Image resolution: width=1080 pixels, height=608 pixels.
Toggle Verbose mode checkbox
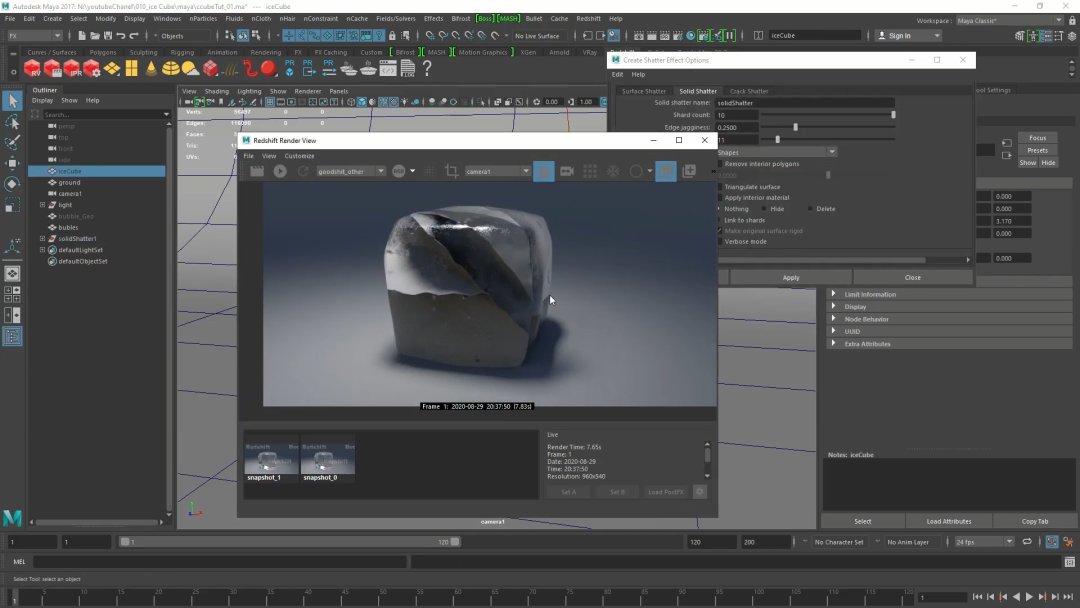(x=721, y=241)
